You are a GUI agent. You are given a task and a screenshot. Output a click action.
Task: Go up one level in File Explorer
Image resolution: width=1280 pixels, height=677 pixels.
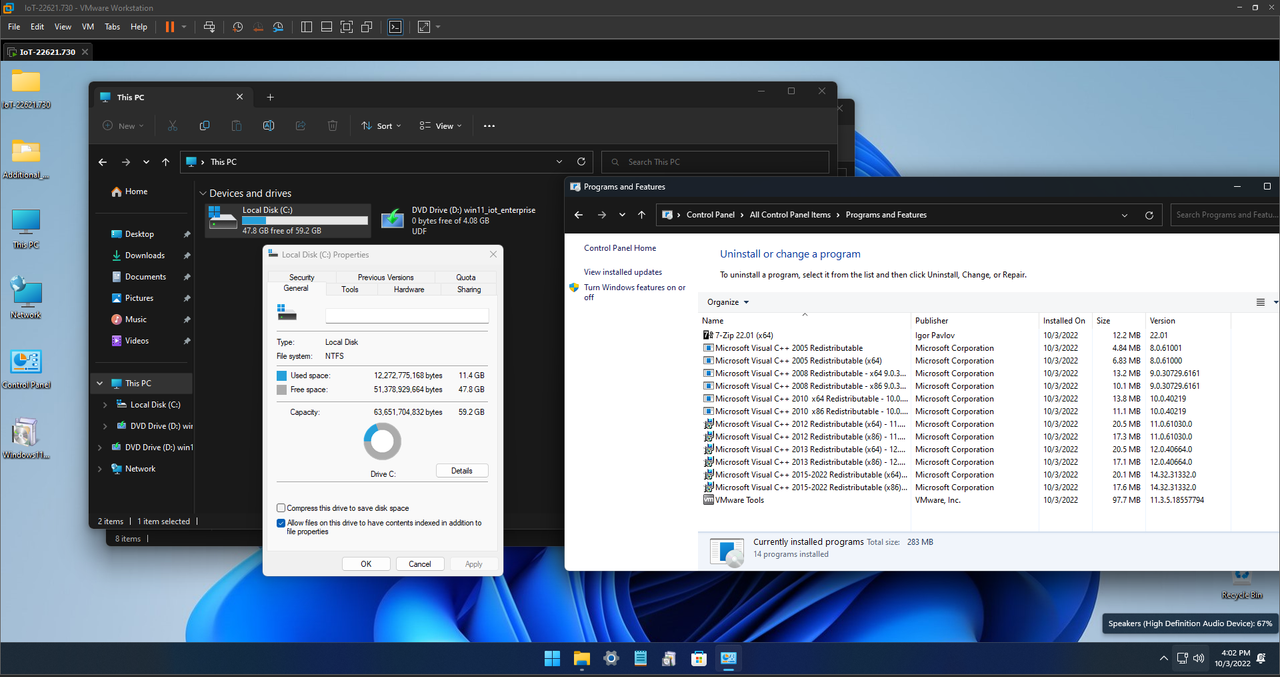click(x=165, y=161)
